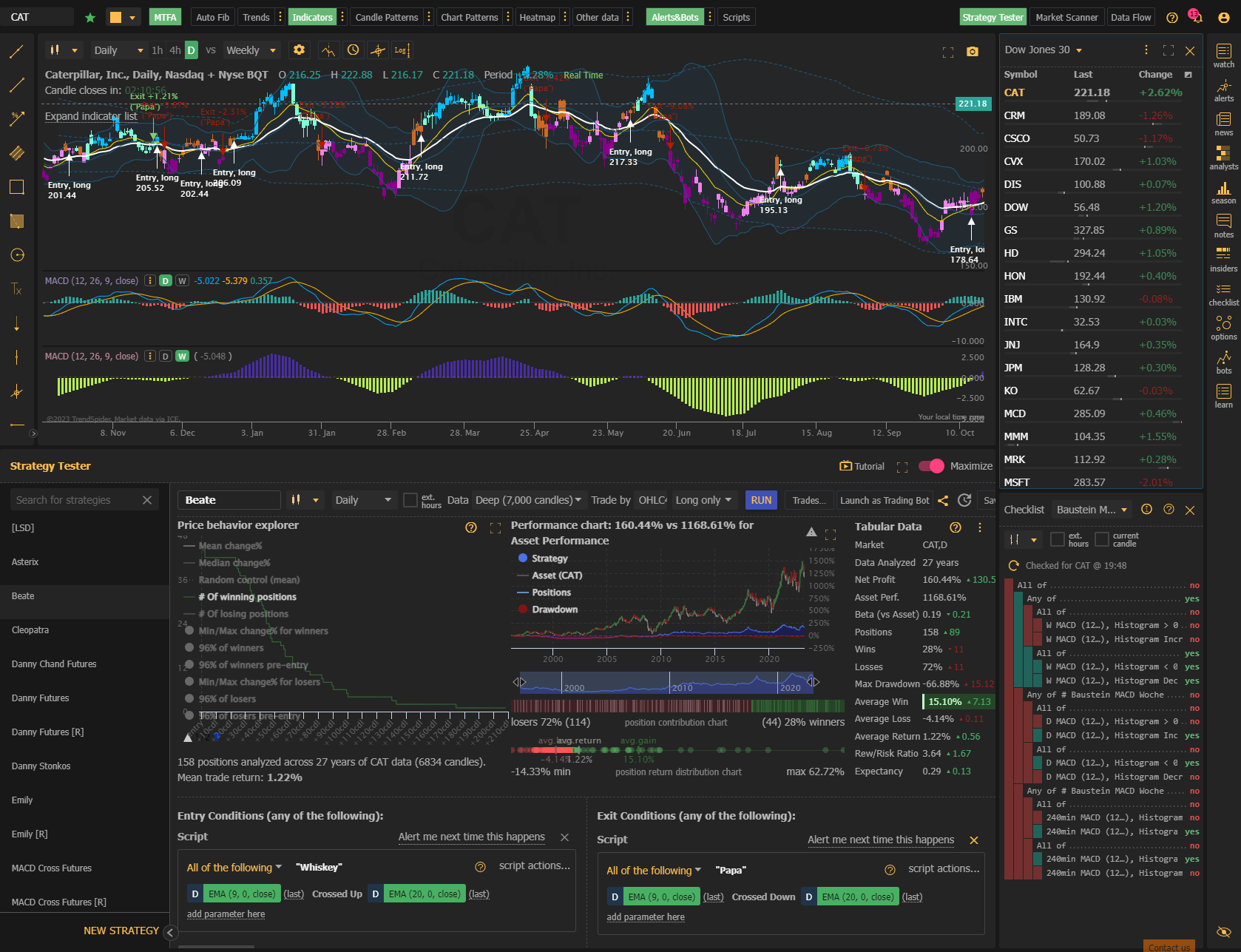Click the orange chart color swatch

(115, 17)
